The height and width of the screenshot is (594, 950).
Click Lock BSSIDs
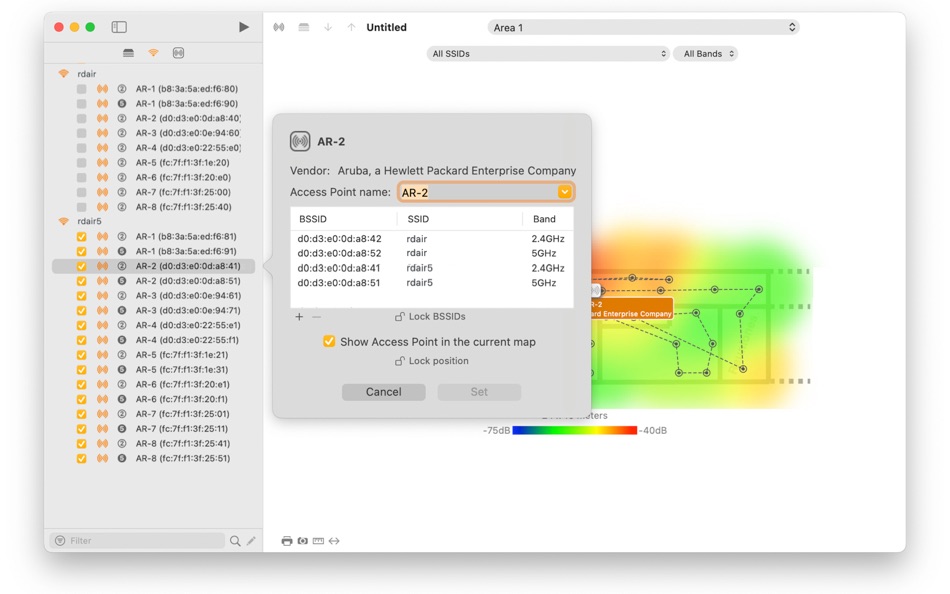coord(430,316)
